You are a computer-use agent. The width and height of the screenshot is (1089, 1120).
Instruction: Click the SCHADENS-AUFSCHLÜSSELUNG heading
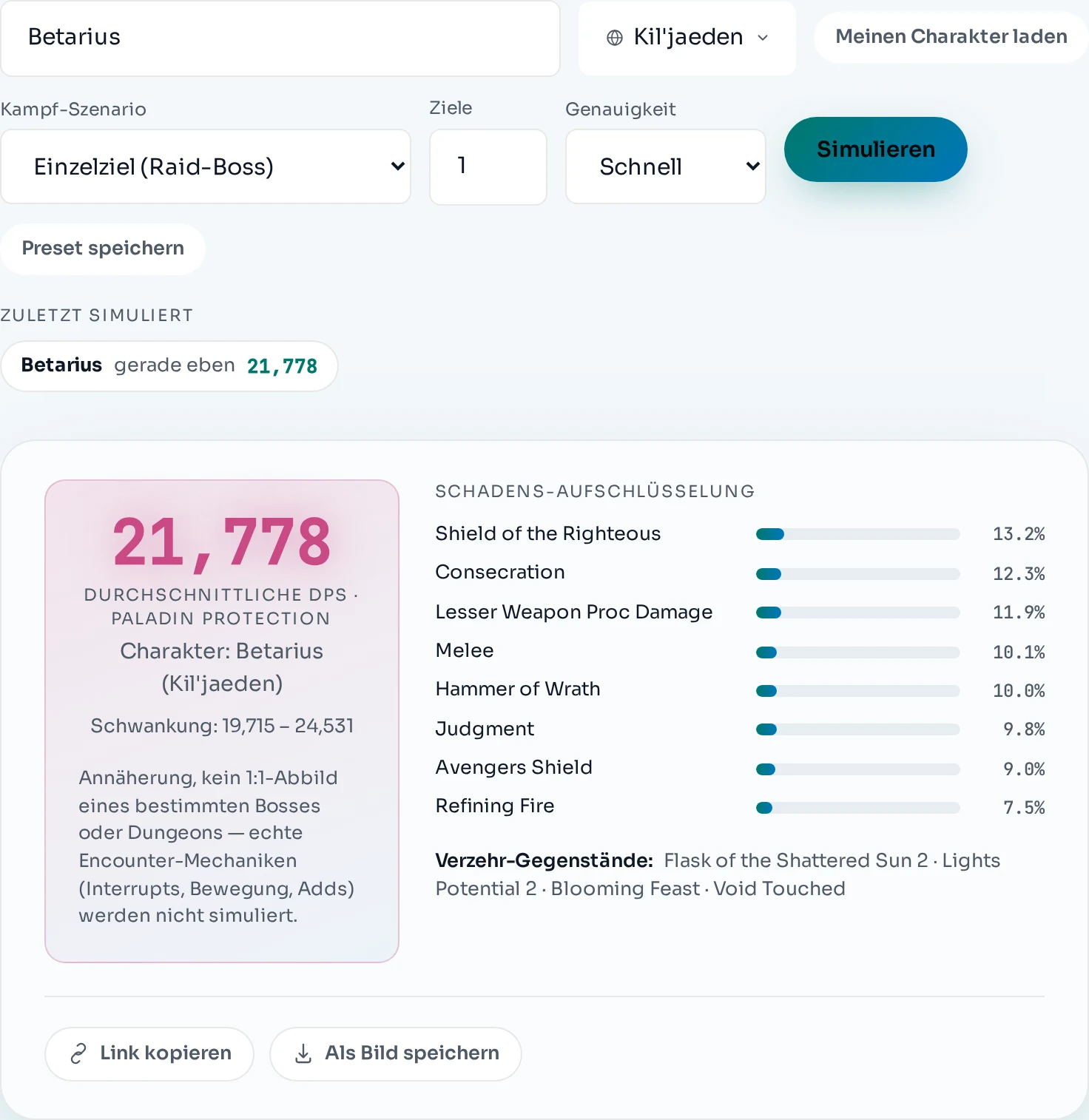point(595,491)
